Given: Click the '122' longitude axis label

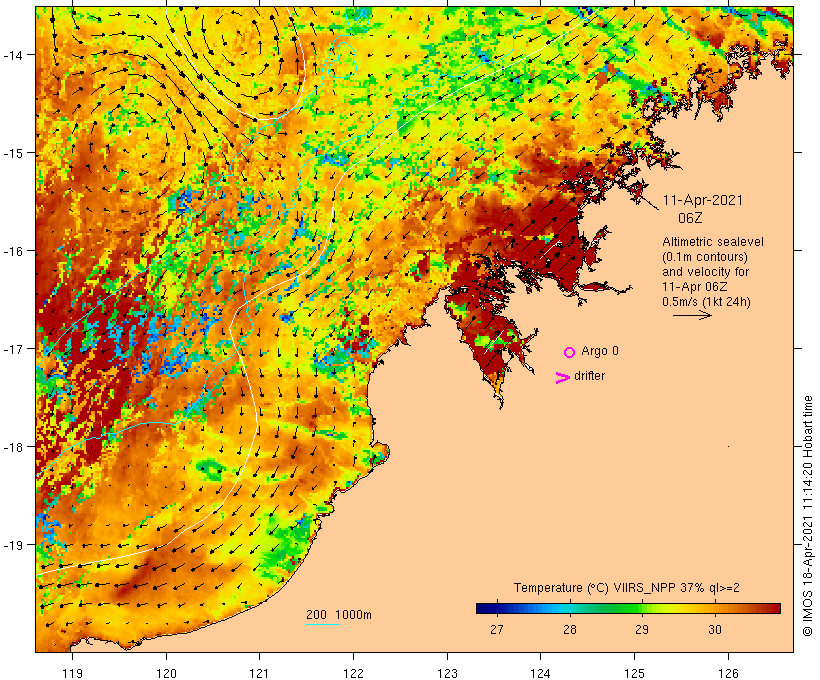Looking at the screenshot, I should click(x=353, y=673).
